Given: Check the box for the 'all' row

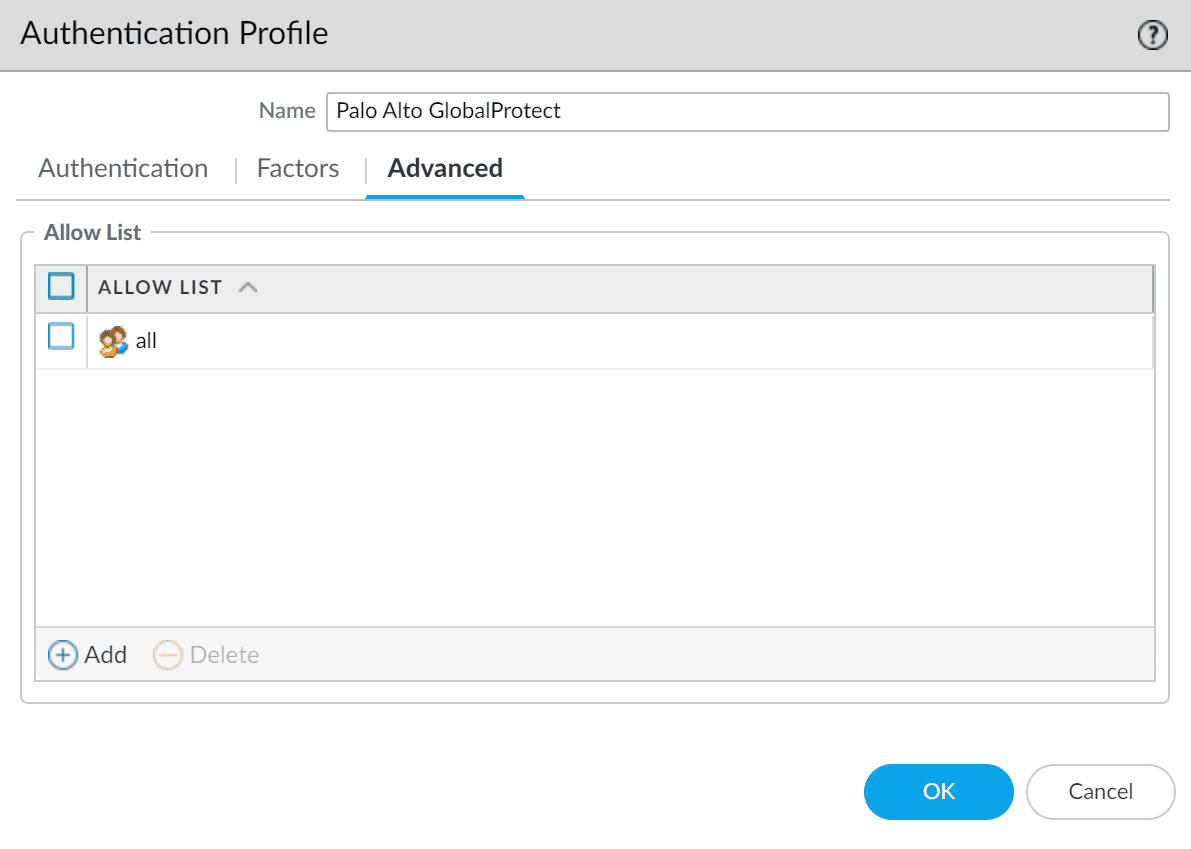Looking at the screenshot, I should [x=61, y=338].
